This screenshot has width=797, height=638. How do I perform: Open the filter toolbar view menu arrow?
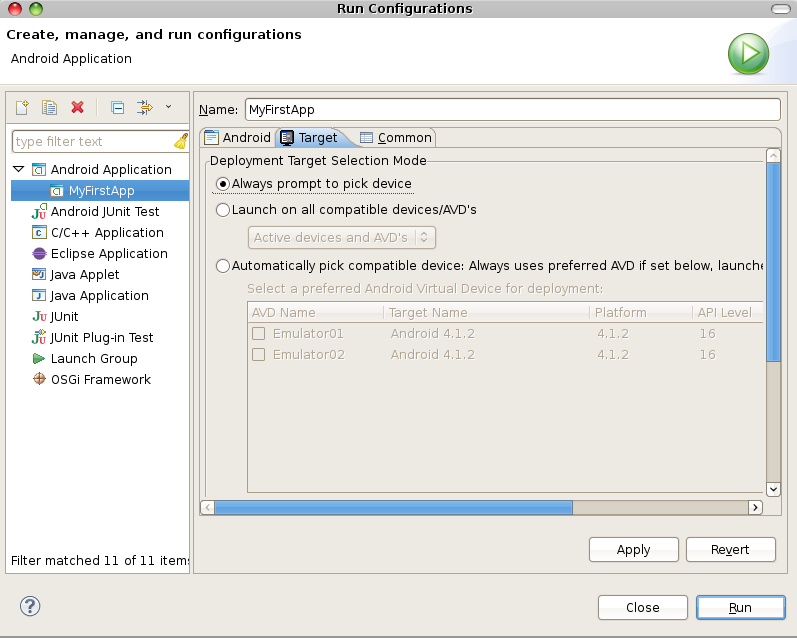[168, 107]
